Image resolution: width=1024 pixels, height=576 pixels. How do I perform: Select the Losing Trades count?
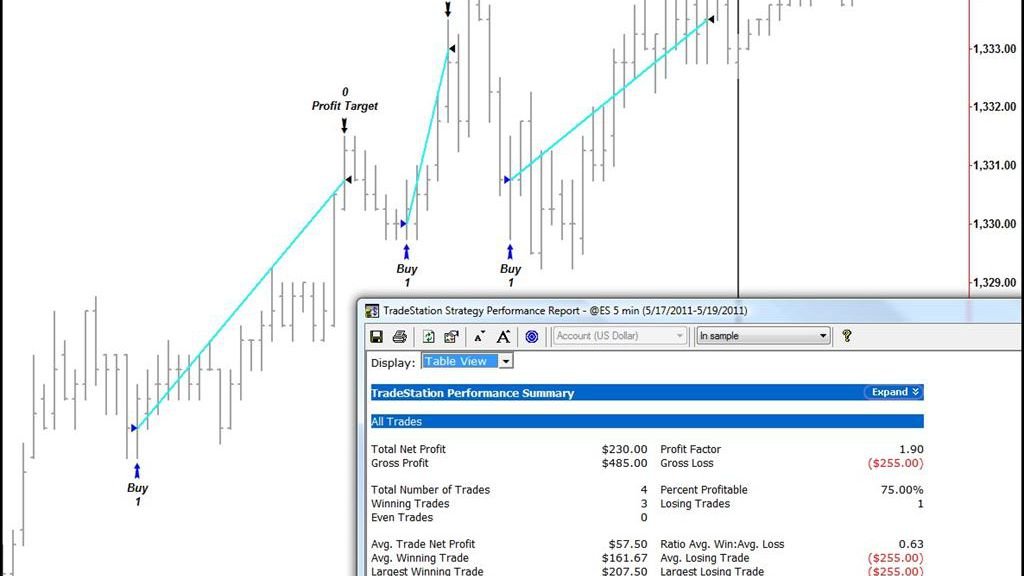[x=920, y=504]
